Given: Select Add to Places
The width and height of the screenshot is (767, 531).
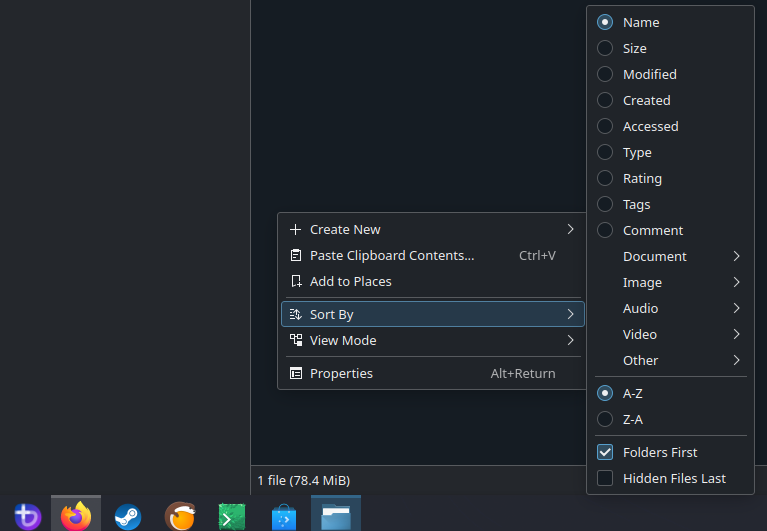Looking at the screenshot, I should point(433,281).
